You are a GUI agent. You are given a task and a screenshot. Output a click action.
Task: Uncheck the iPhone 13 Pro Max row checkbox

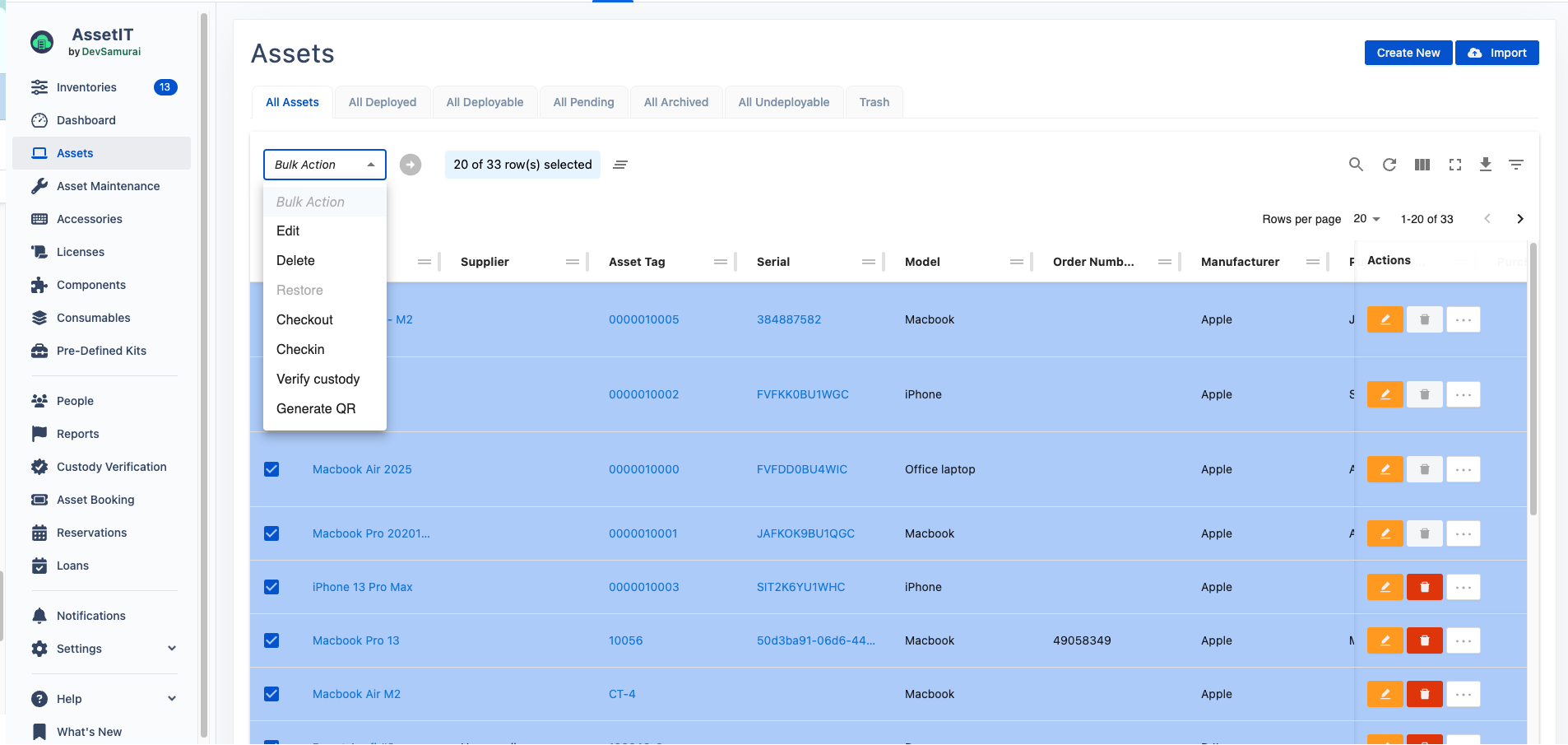[271, 587]
